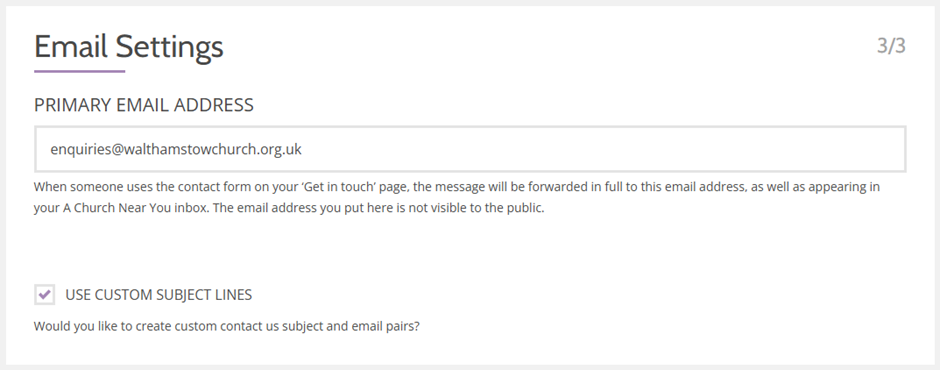This screenshot has height=370, width=940.
Task: Click the purple checkmark icon
Action: point(44,294)
